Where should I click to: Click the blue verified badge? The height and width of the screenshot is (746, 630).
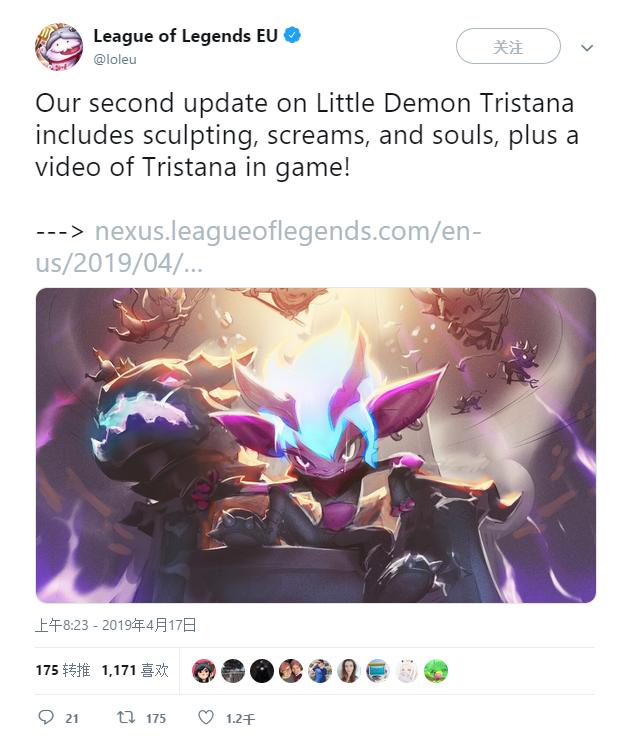click(x=292, y=36)
